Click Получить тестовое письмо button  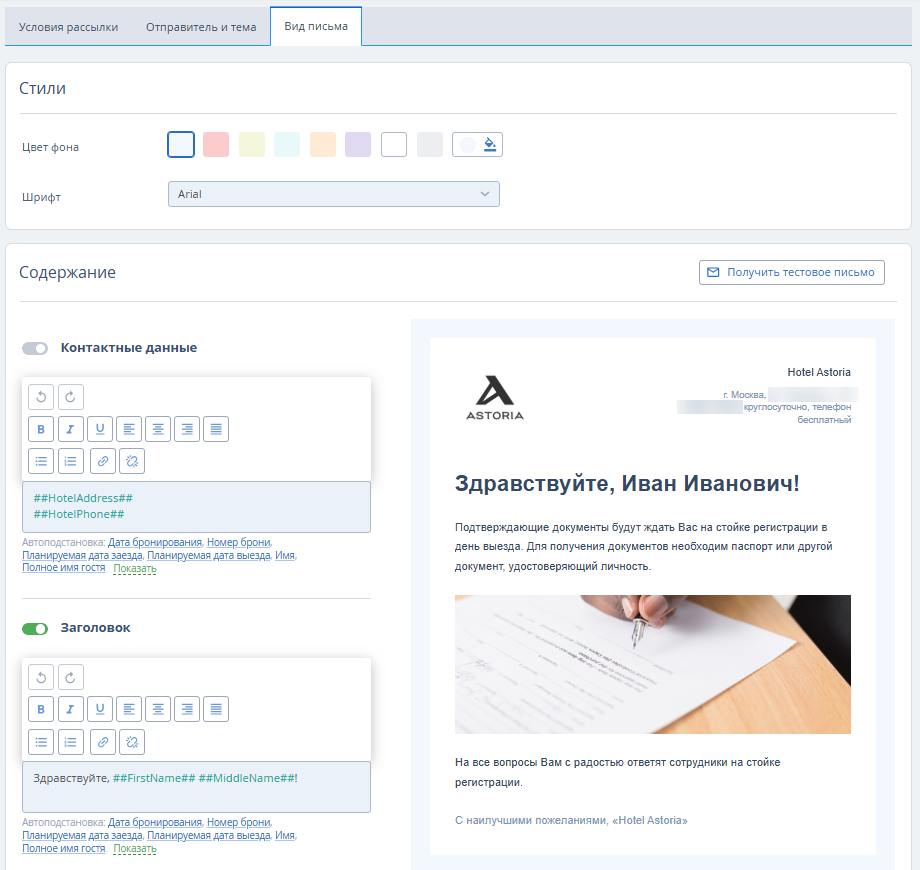[x=792, y=272]
